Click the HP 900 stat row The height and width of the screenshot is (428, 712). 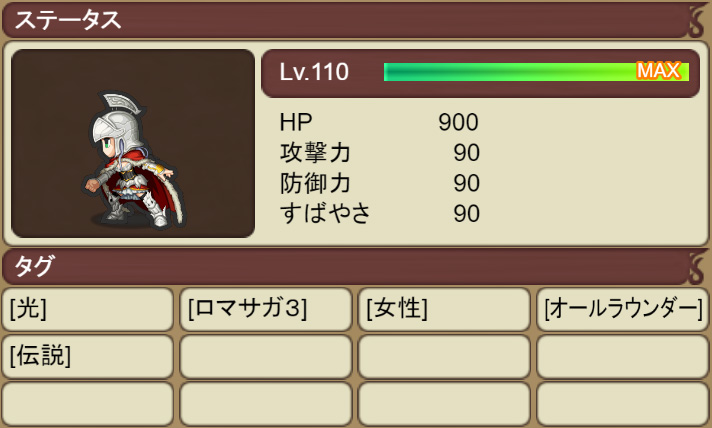(x=379, y=122)
